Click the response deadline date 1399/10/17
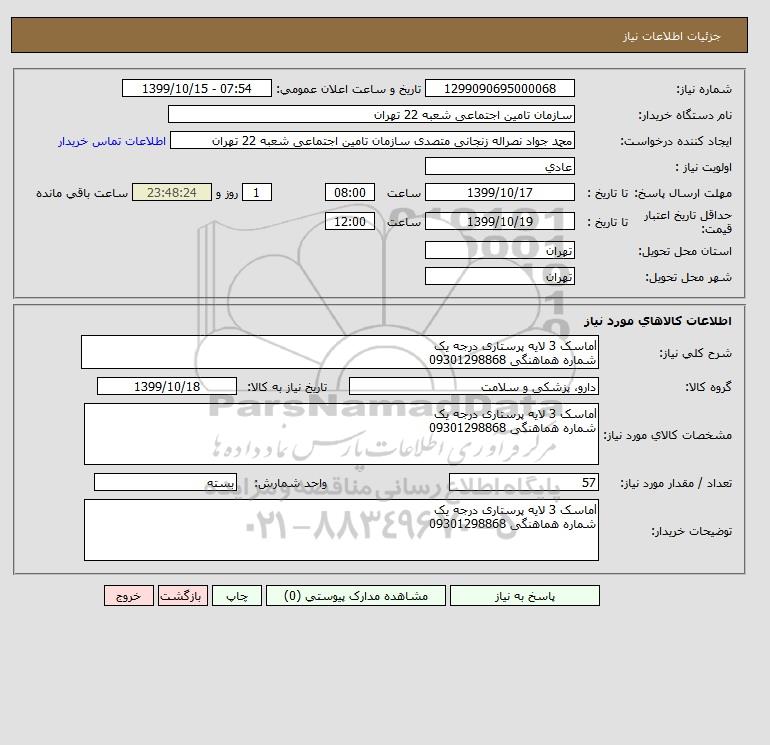The image size is (770, 745). pyautogui.click(x=499, y=193)
